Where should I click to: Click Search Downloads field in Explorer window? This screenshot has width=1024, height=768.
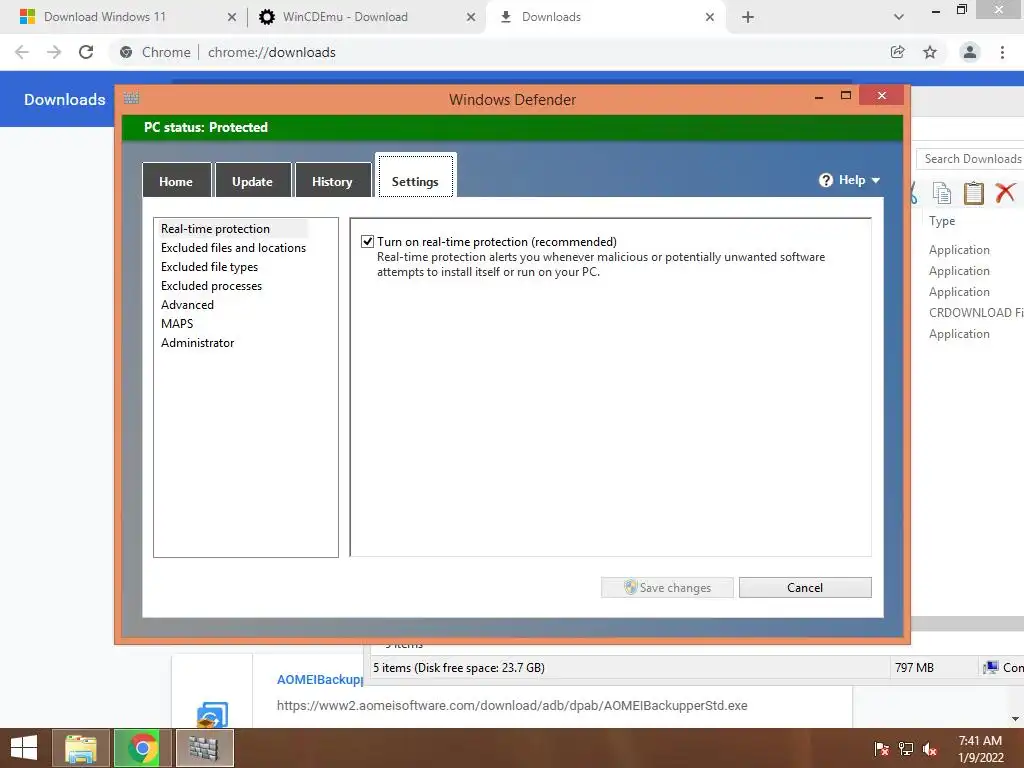click(x=971, y=159)
